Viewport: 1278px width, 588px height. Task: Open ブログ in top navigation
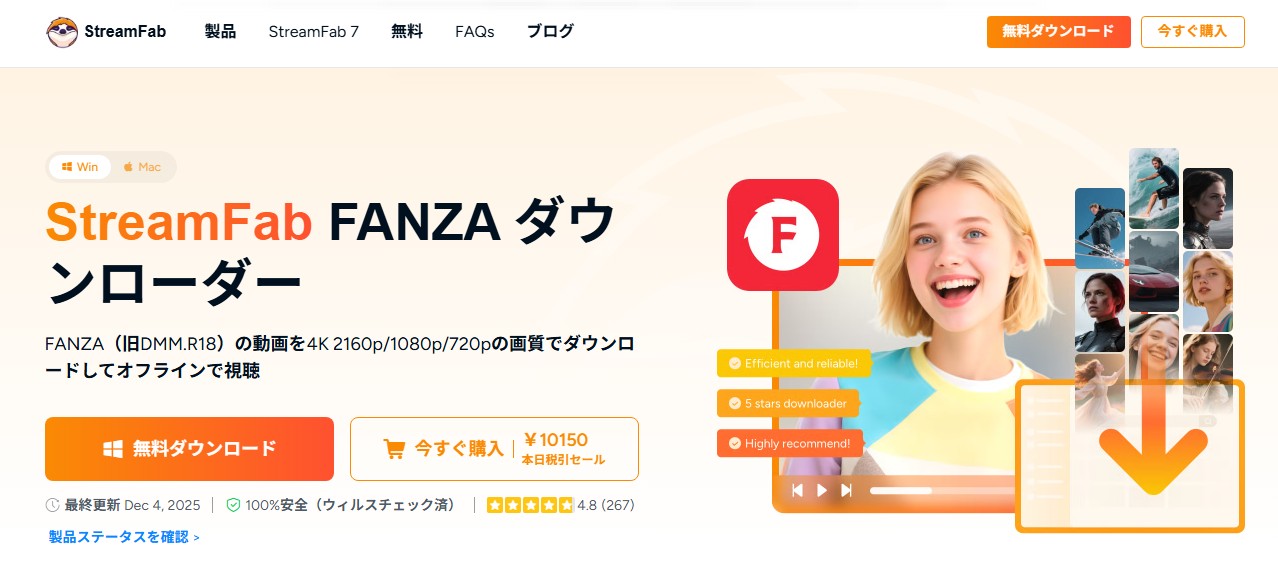pos(551,32)
